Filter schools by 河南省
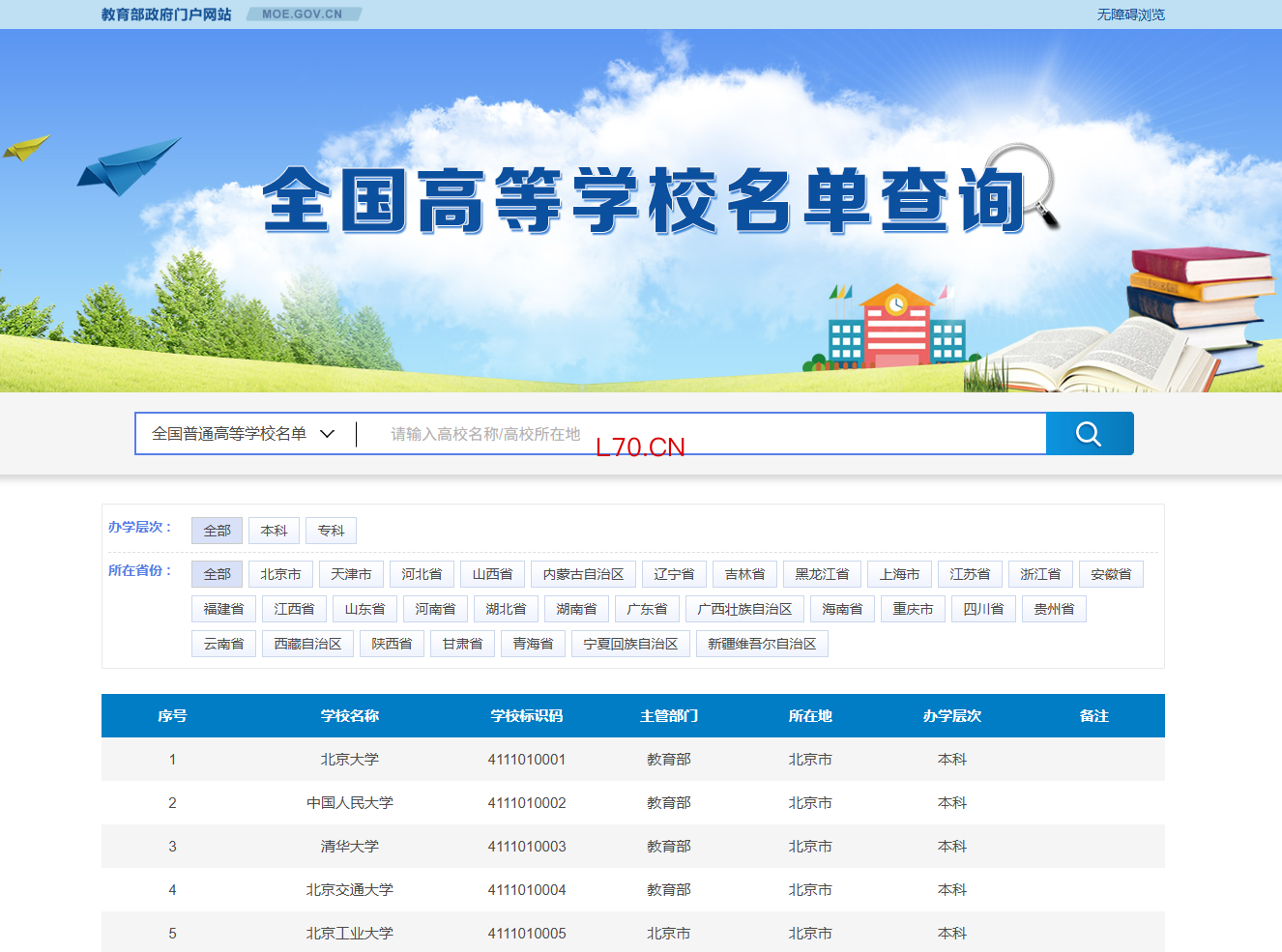 click(435, 609)
